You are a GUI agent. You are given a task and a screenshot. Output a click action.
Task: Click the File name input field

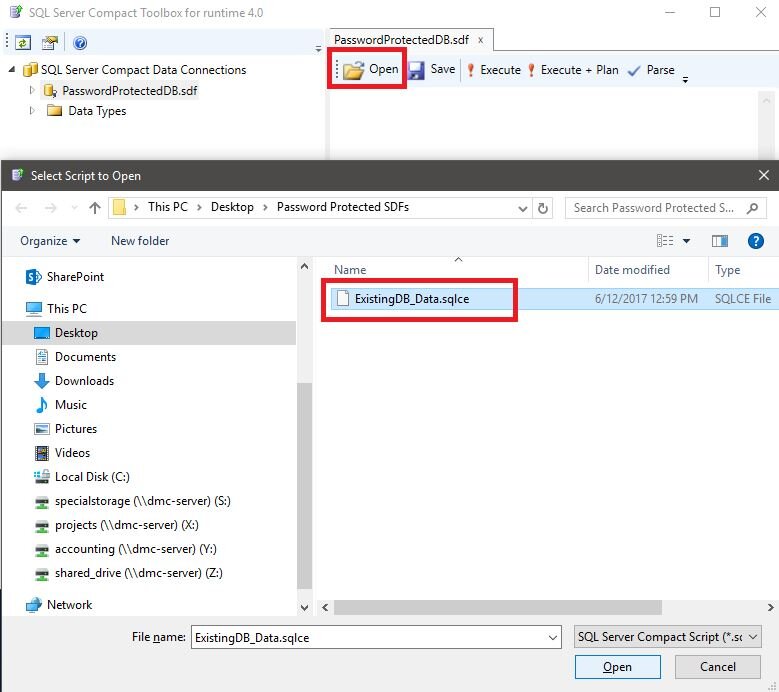pyautogui.click(x=369, y=637)
